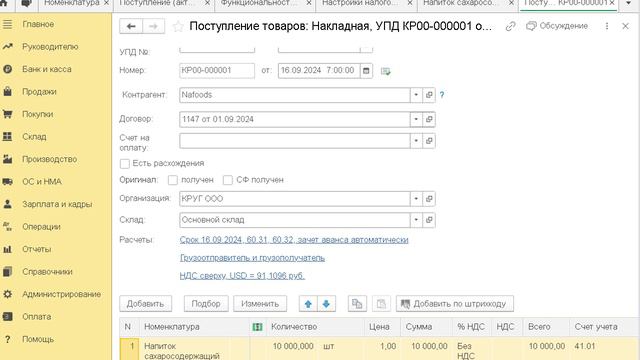Viewport: 640px width, 360px height.
Task: Click the Банк и касса icon
Action: point(7,69)
